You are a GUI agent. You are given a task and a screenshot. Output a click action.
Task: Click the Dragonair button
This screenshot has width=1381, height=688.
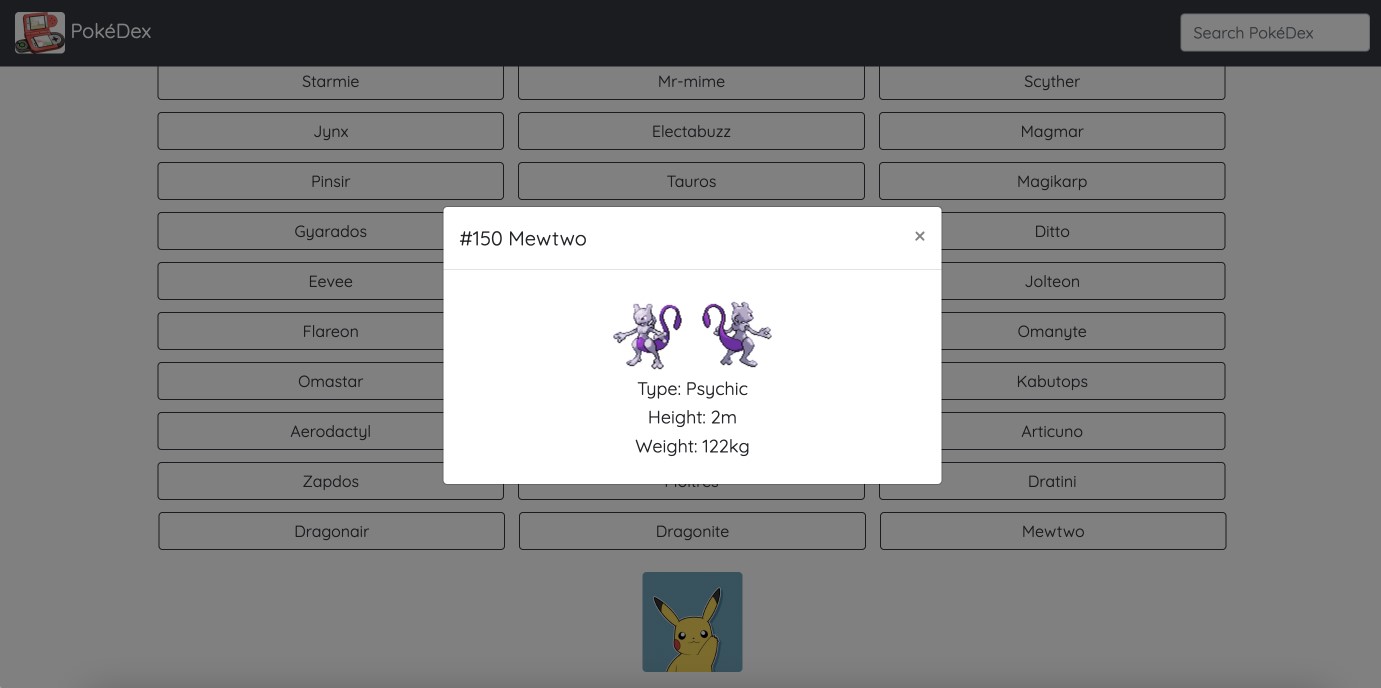[332, 531]
